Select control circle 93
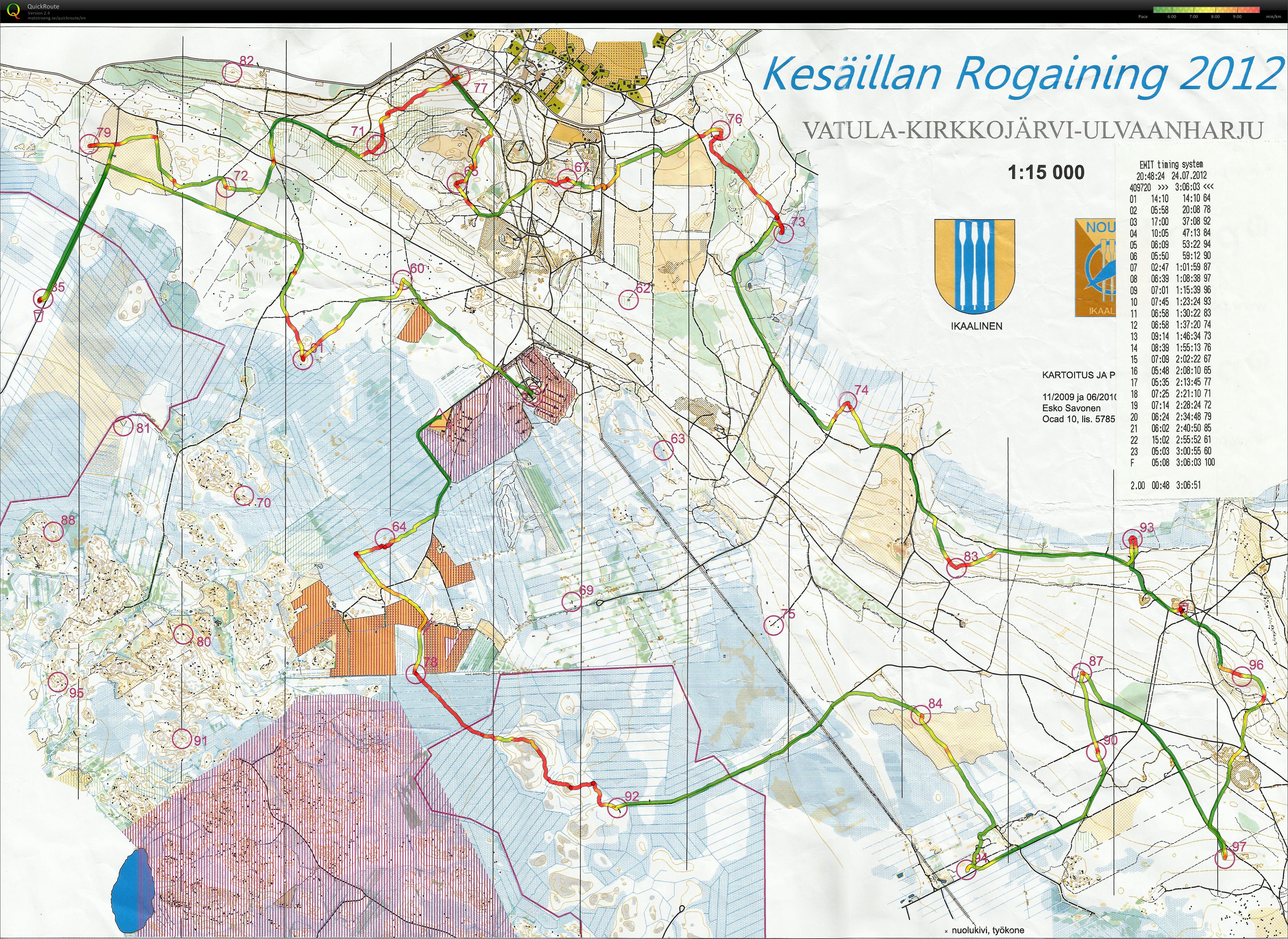 [x=1133, y=539]
